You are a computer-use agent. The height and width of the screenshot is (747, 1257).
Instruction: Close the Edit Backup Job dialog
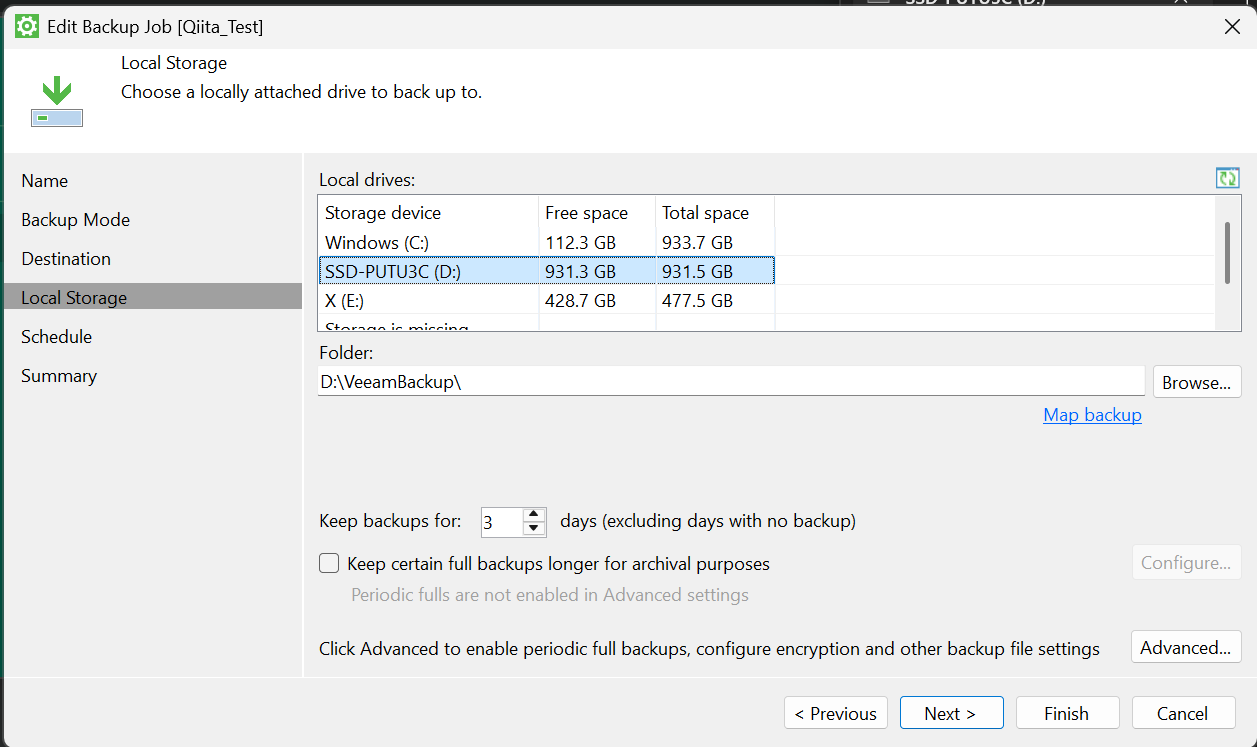pos(1233,27)
